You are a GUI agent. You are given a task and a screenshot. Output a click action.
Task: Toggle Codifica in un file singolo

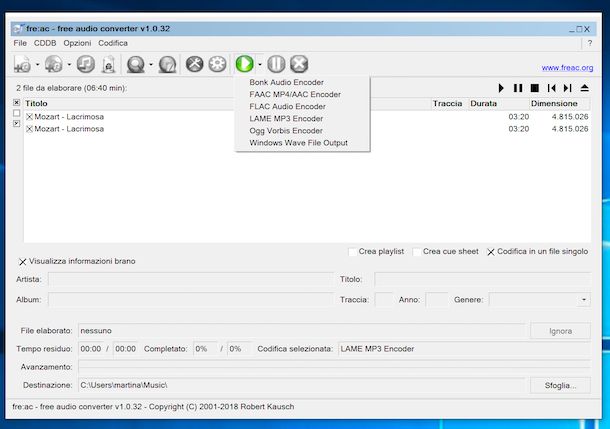[x=490, y=252]
